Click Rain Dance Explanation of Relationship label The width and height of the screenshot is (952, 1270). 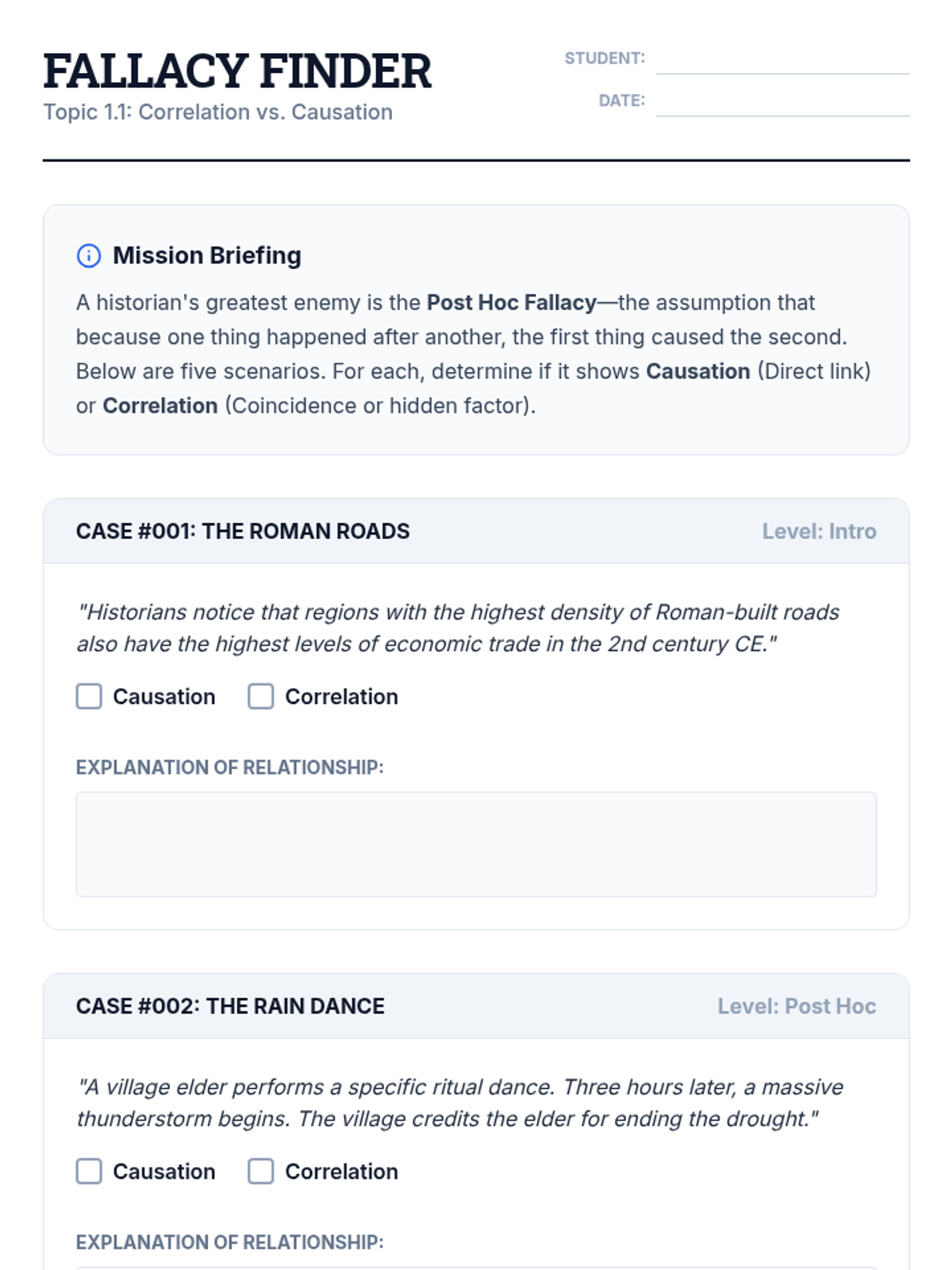click(230, 1242)
